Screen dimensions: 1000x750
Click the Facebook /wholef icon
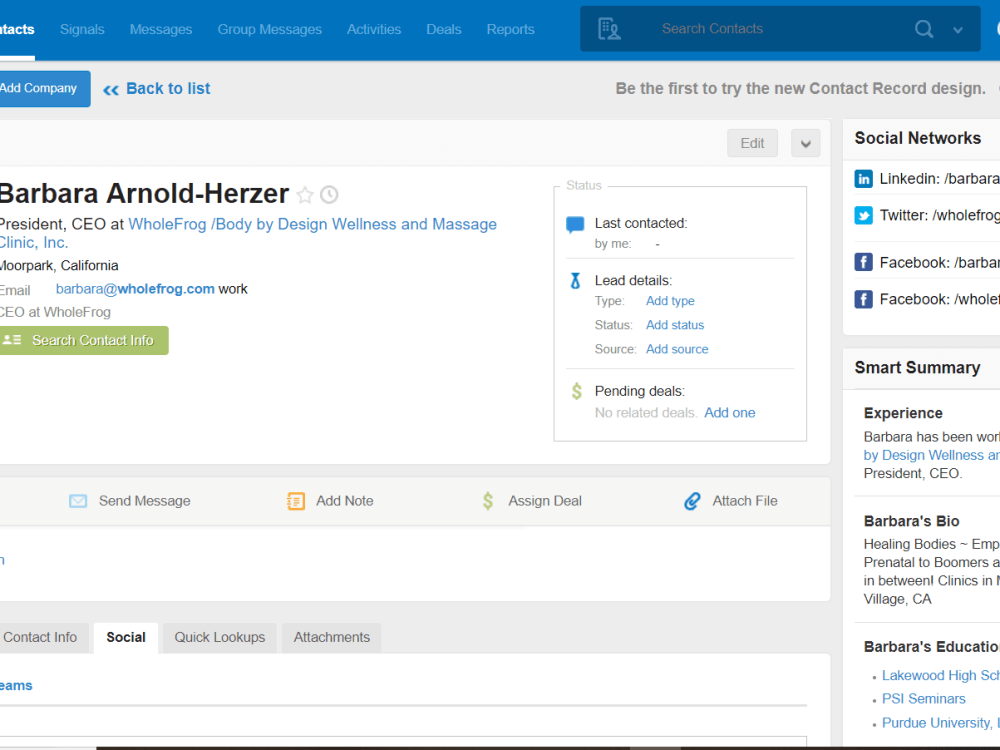(x=864, y=300)
